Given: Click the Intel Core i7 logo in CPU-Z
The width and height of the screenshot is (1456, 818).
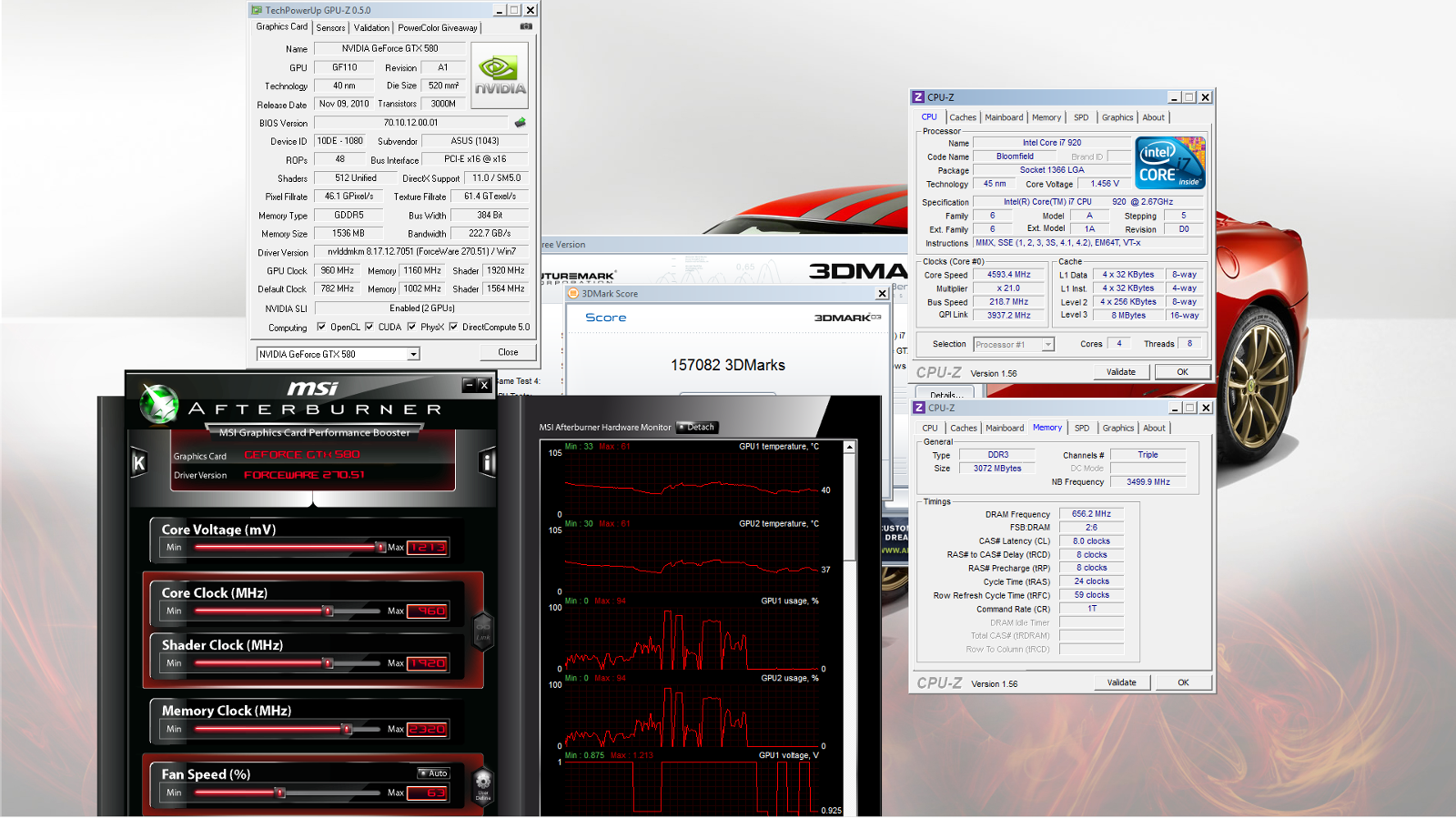Looking at the screenshot, I should tap(1170, 163).
